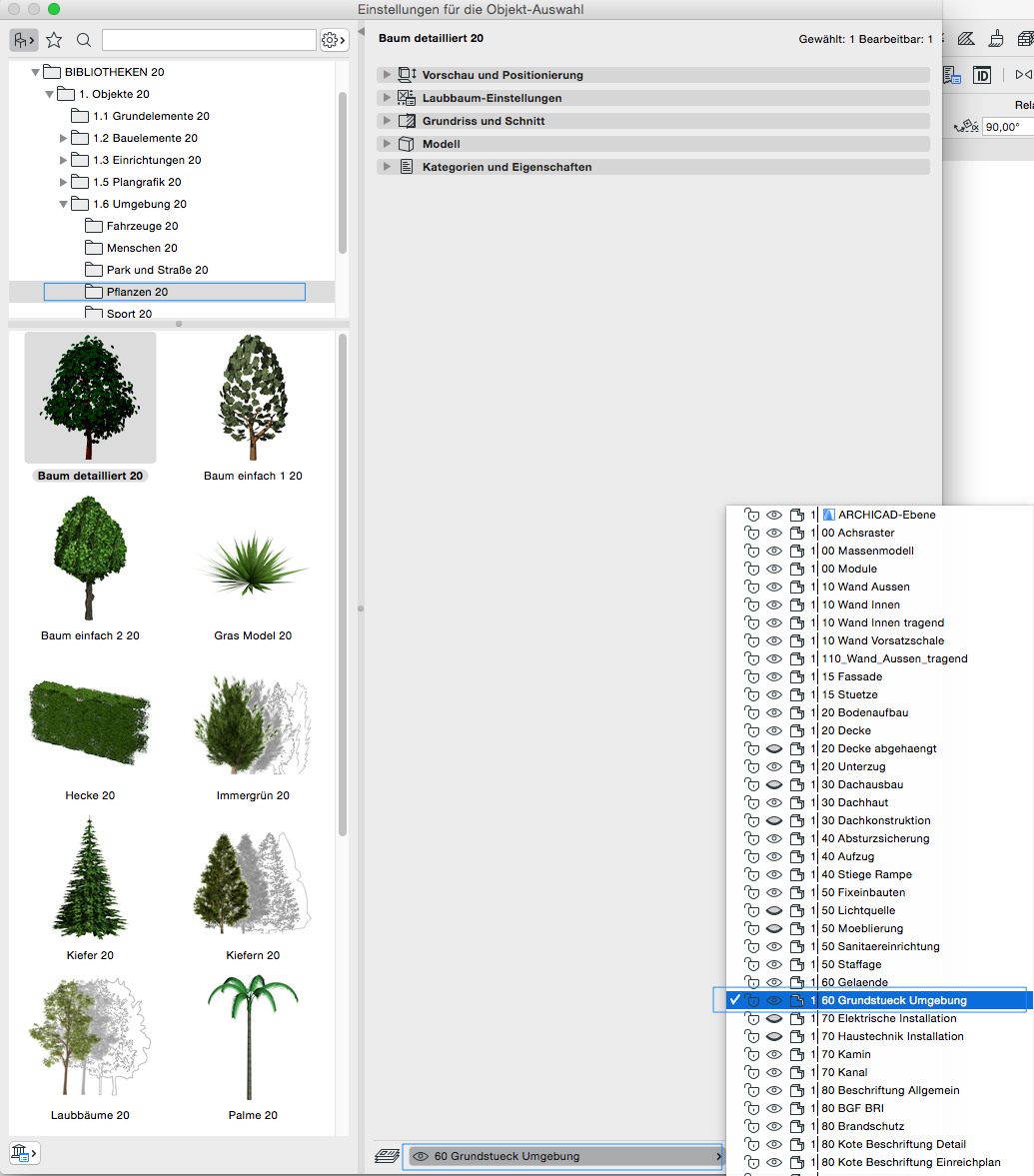Click the favorites star icon
1034x1176 pixels.
(54, 40)
